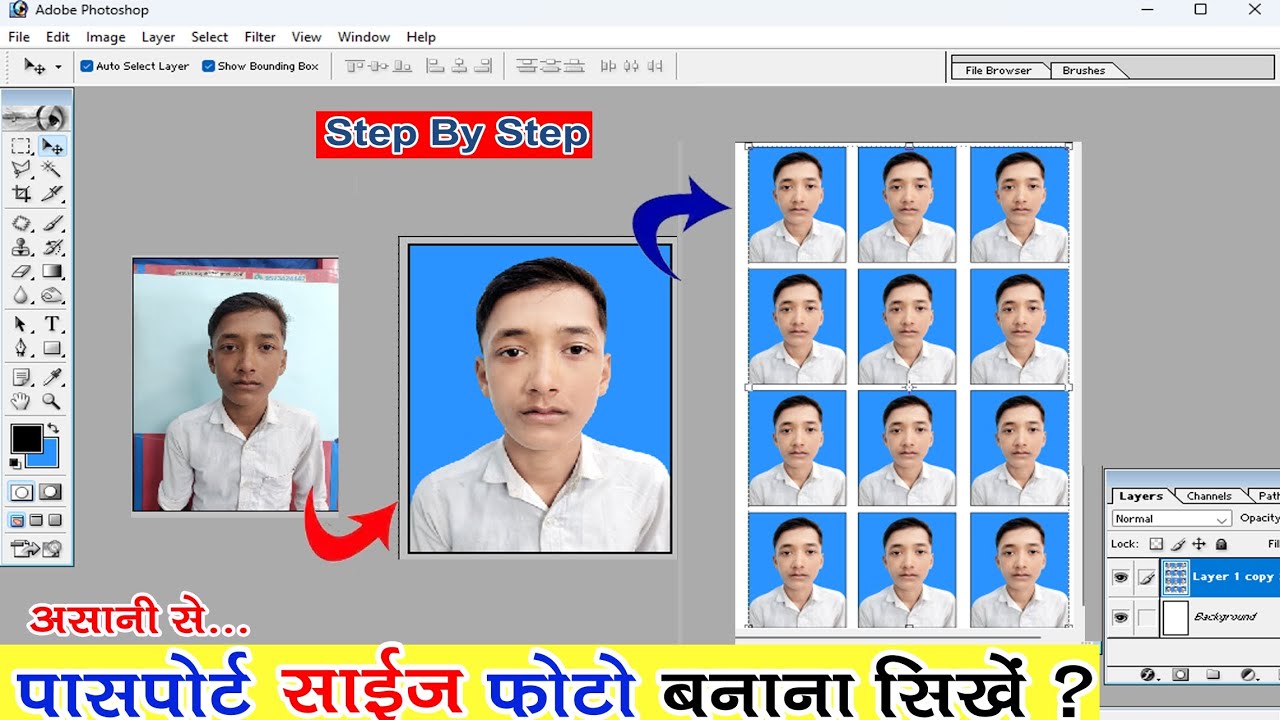Uncheck the Auto Select Layer checkbox
This screenshot has height=720, width=1280.
87,66
